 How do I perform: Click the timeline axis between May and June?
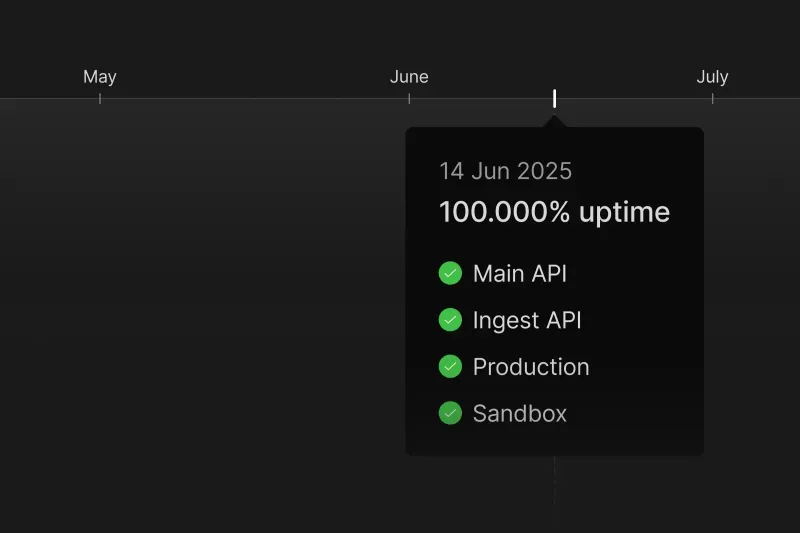tap(255, 98)
